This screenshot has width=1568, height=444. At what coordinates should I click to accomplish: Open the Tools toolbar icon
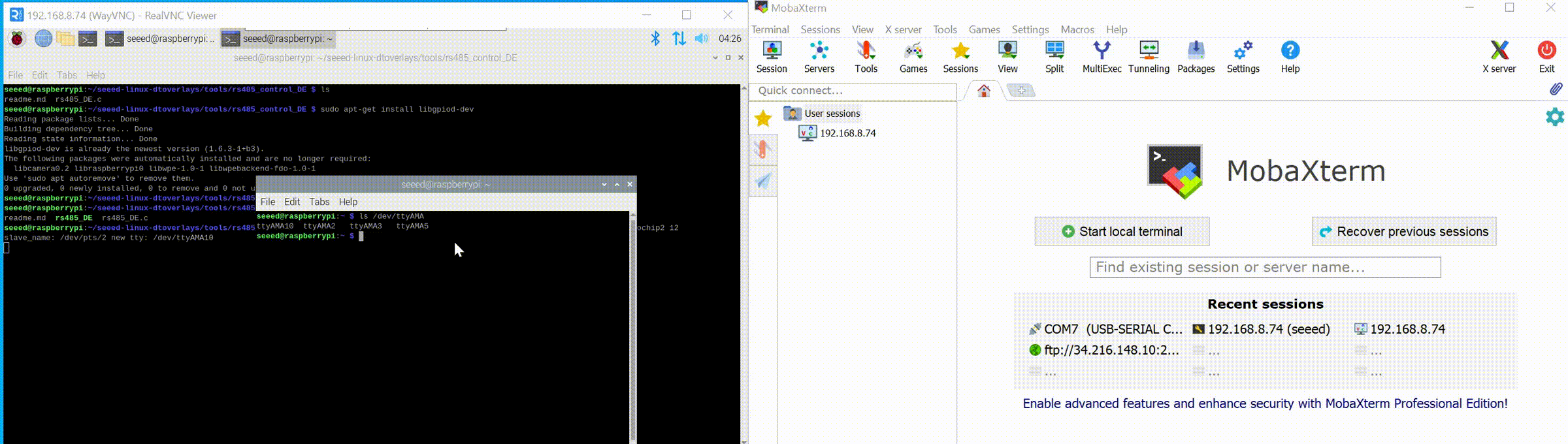[866, 57]
